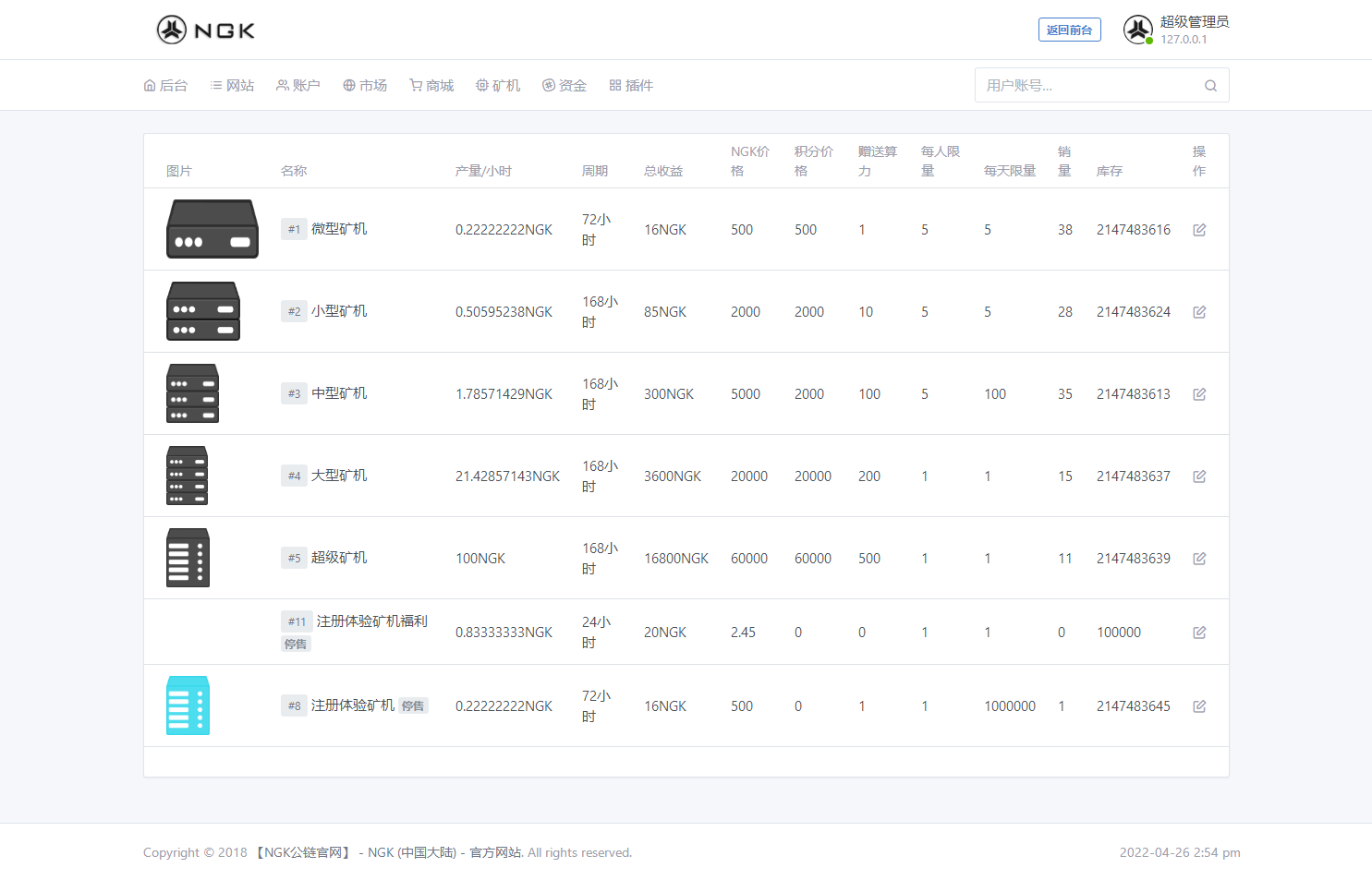Edit the 微型矿机 row
Viewport: 1372px width, 880px height.
pos(1199,230)
